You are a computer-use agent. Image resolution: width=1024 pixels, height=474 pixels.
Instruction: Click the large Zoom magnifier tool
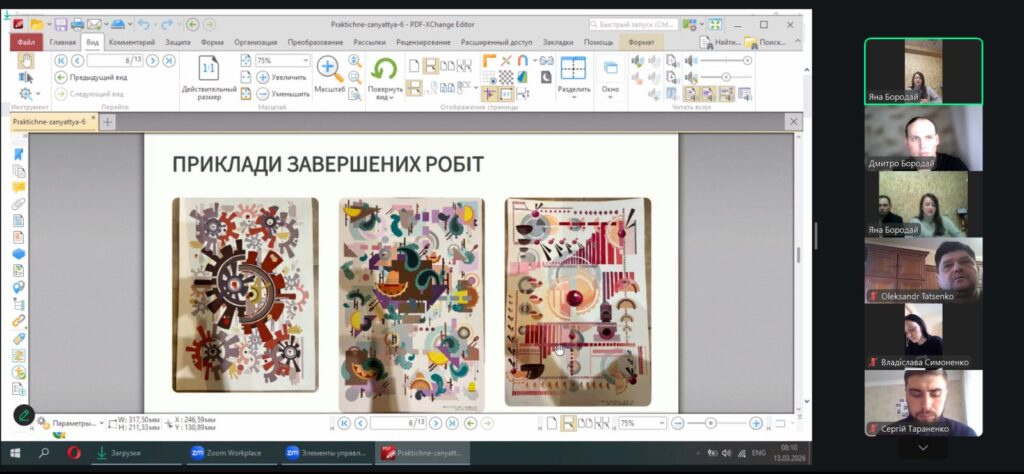[x=329, y=68]
